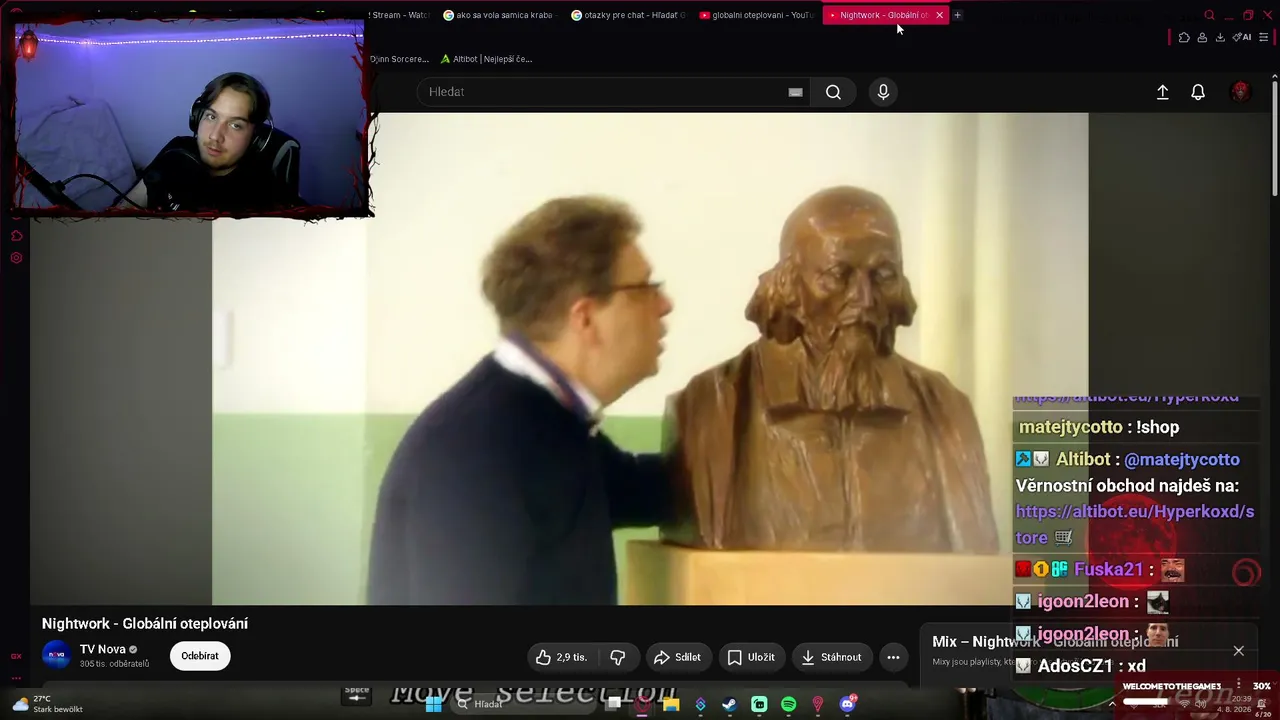Image resolution: width=1280 pixels, height=720 pixels.
Task: Open a new browser tab with plus
Action: [957, 15]
